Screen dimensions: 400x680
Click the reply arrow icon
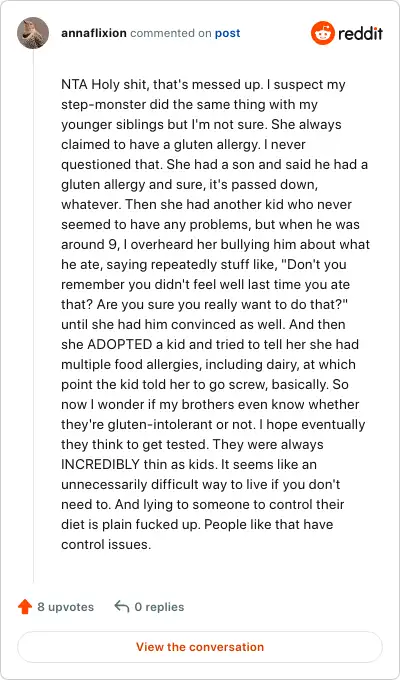tap(122, 606)
